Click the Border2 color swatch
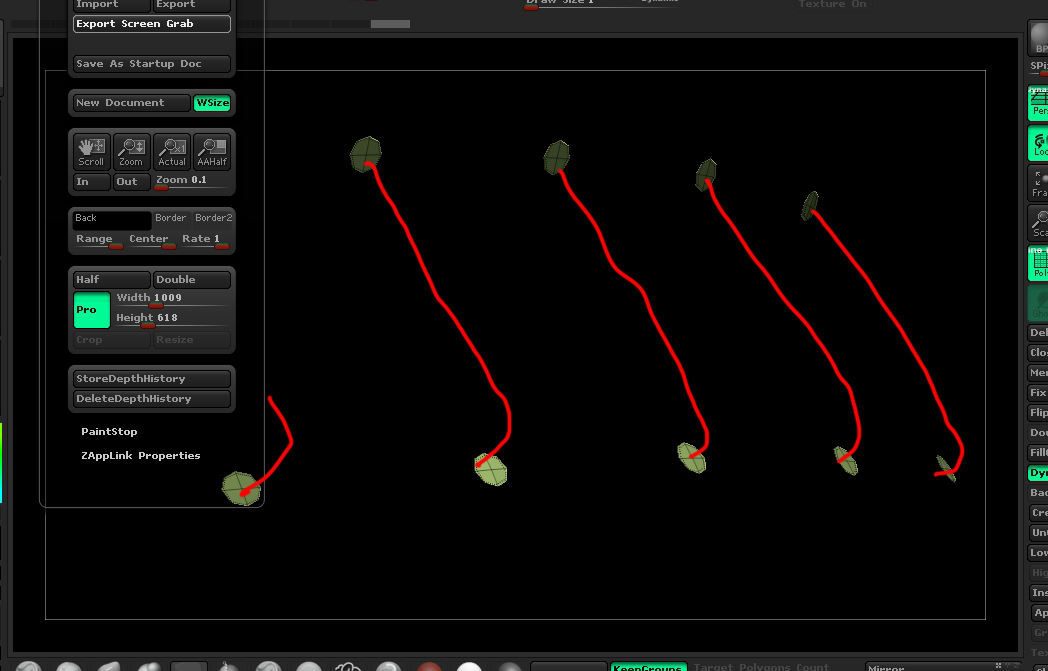 point(213,219)
